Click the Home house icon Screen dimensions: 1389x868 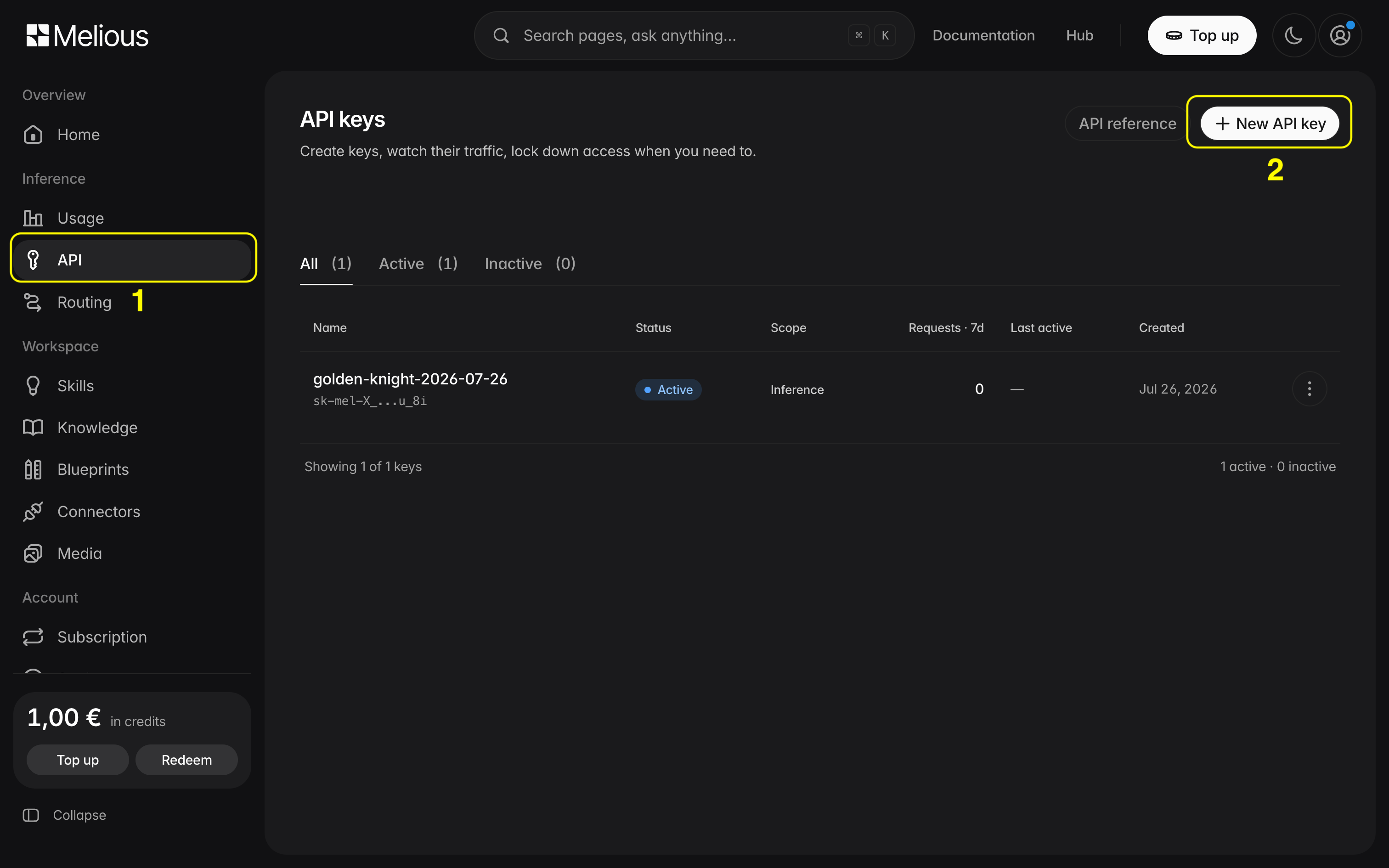[33, 134]
